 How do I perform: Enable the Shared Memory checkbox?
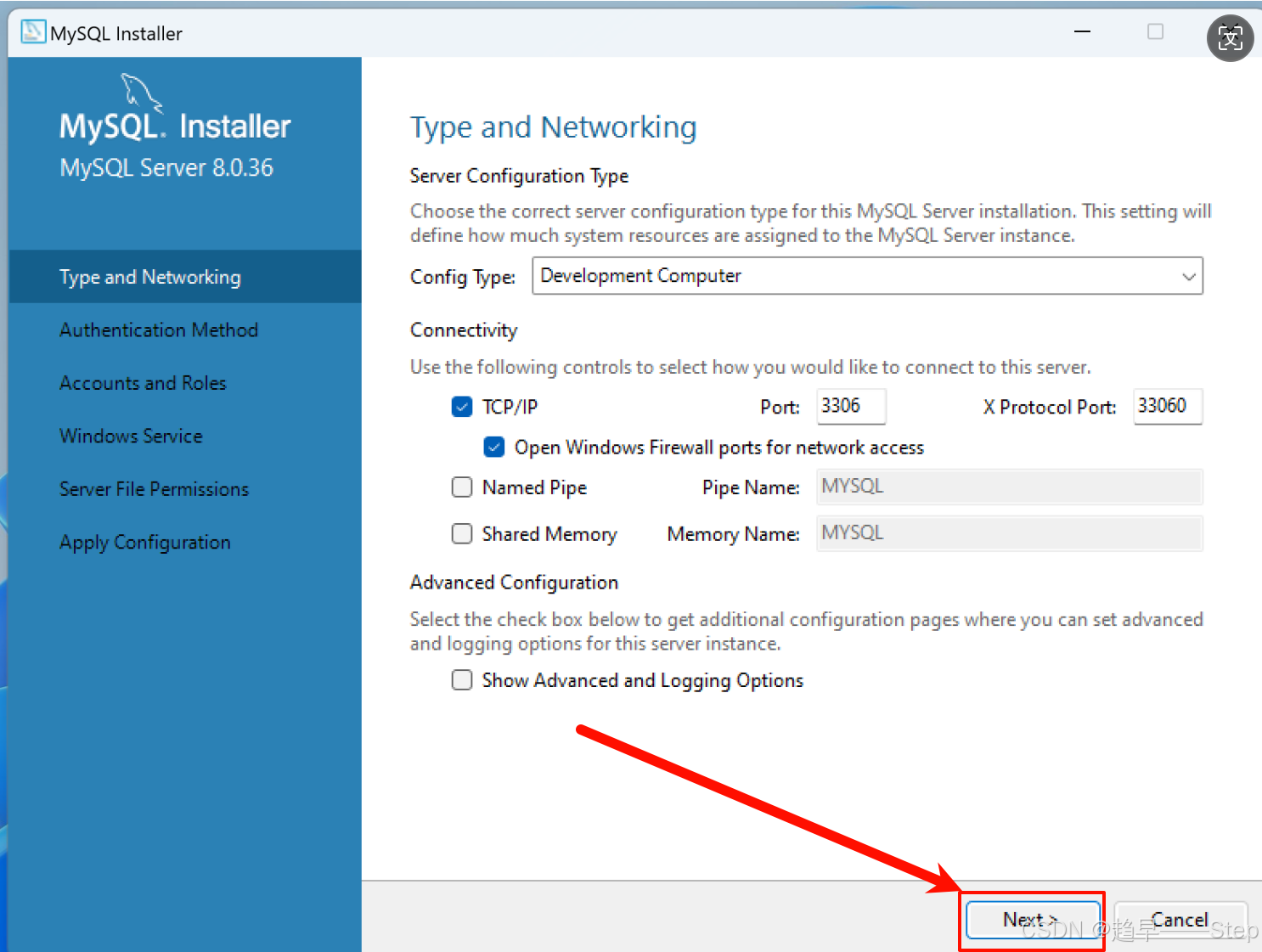(462, 533)
